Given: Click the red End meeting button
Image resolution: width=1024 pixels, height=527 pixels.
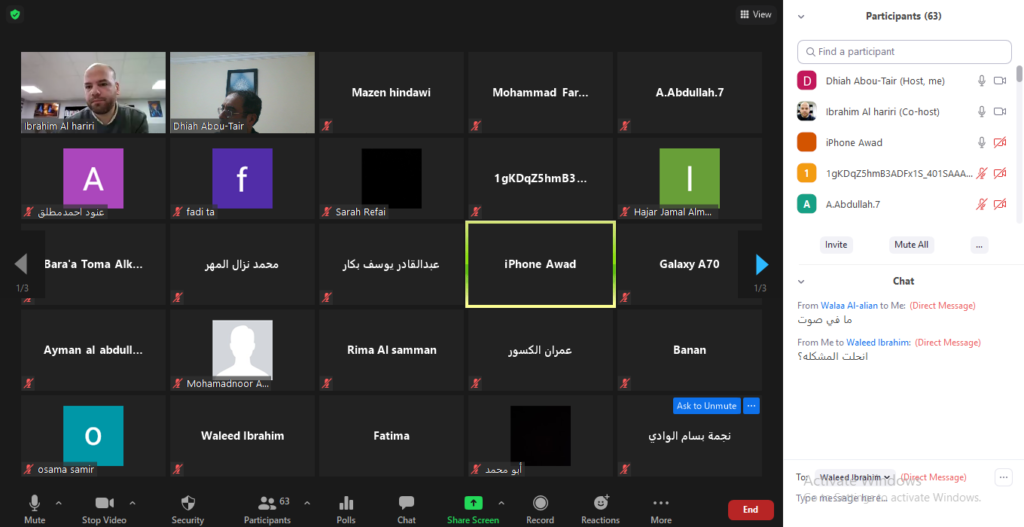Looking at the screenshot, I should point(750,509).
